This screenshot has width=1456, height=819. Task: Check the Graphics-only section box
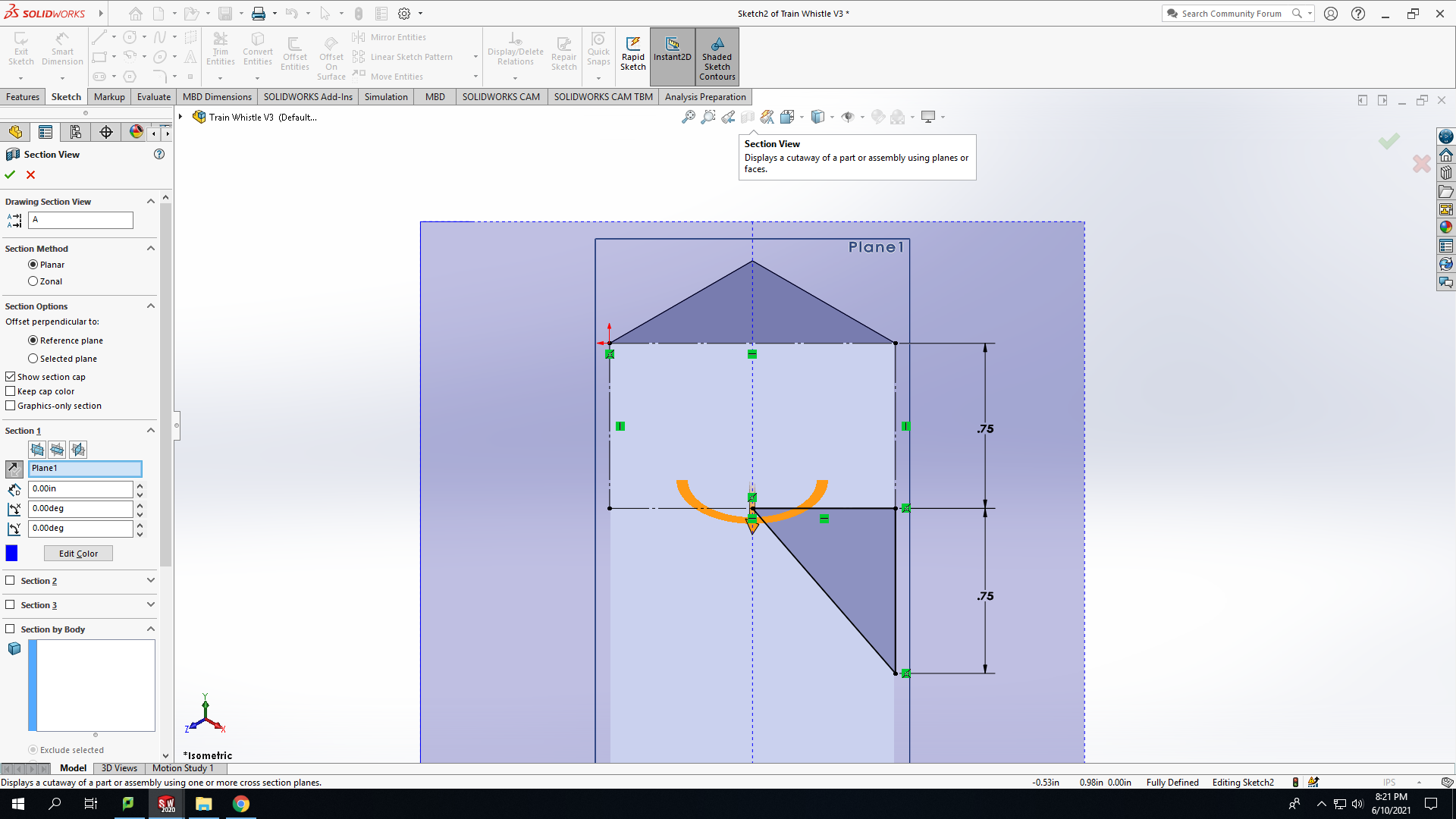11,406
